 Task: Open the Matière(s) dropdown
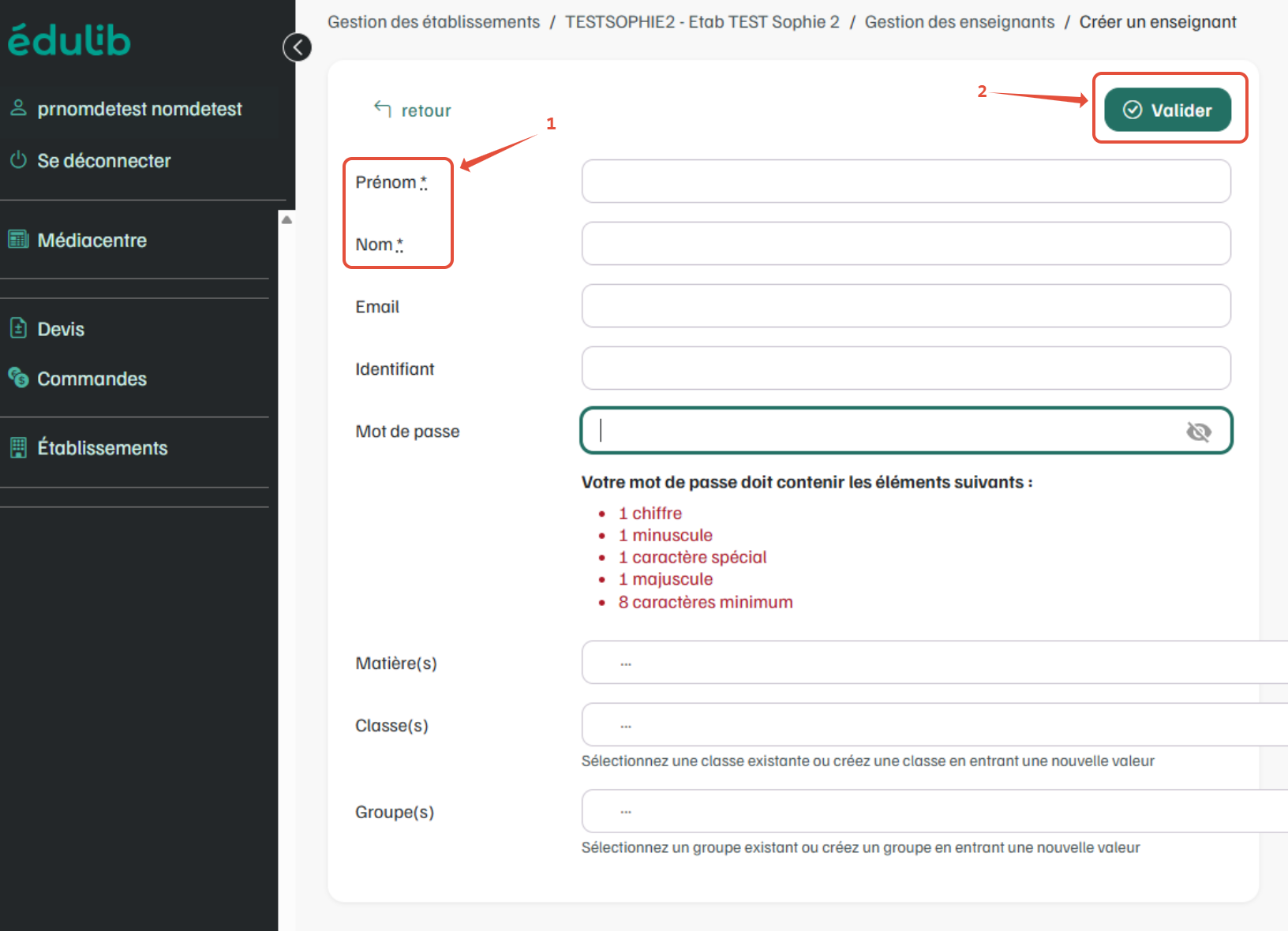point(934,662)
